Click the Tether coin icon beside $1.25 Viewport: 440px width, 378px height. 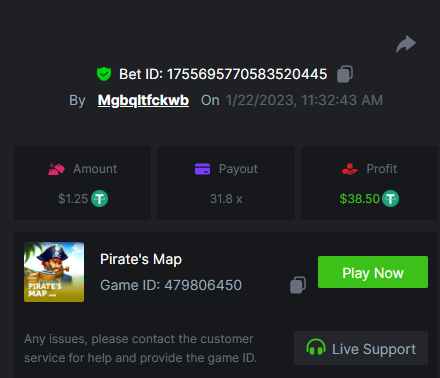coord(99,199)
